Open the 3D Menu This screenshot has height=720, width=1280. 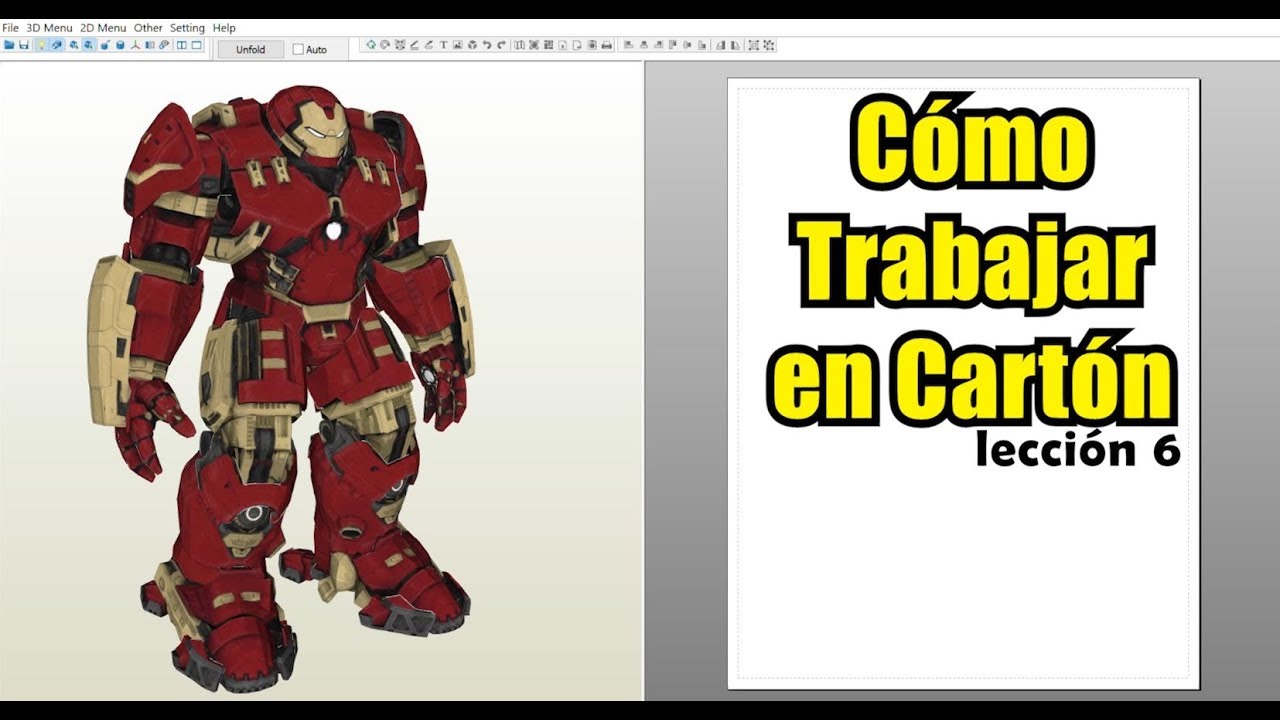click(49, 28)
